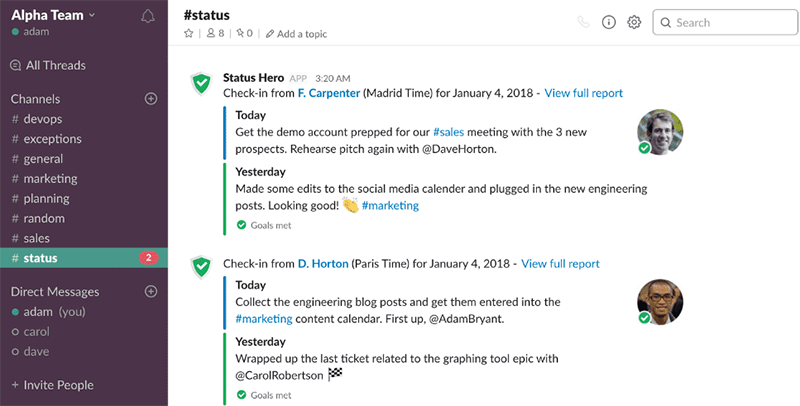800x406 pixels.
Task: Open notifications bell in sidebar
Action: [x=147, y=17]
